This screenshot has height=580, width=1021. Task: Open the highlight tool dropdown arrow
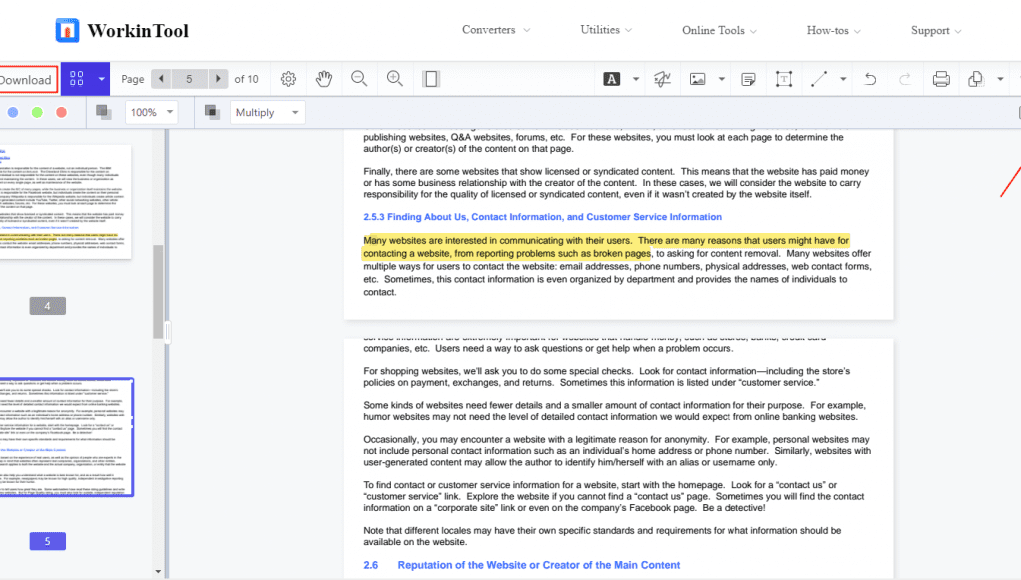coord(636,79)
